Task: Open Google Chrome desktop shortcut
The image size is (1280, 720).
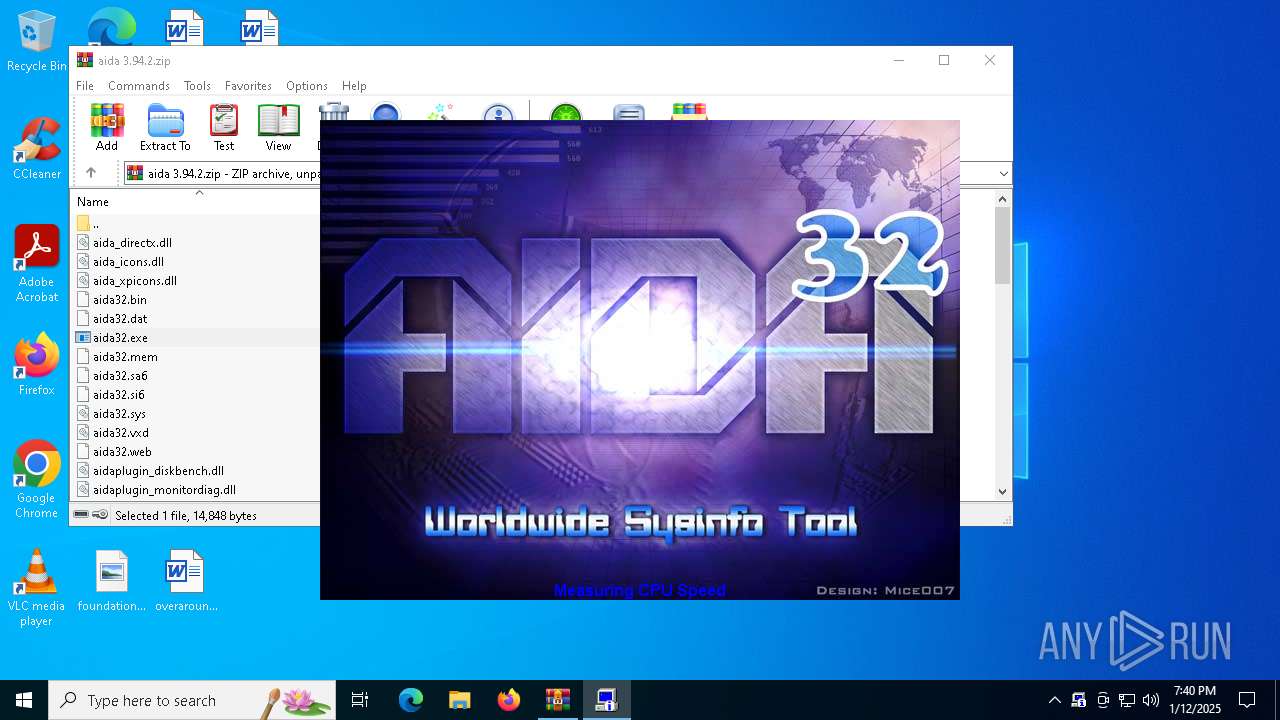Action: click(x=37, y=480)
